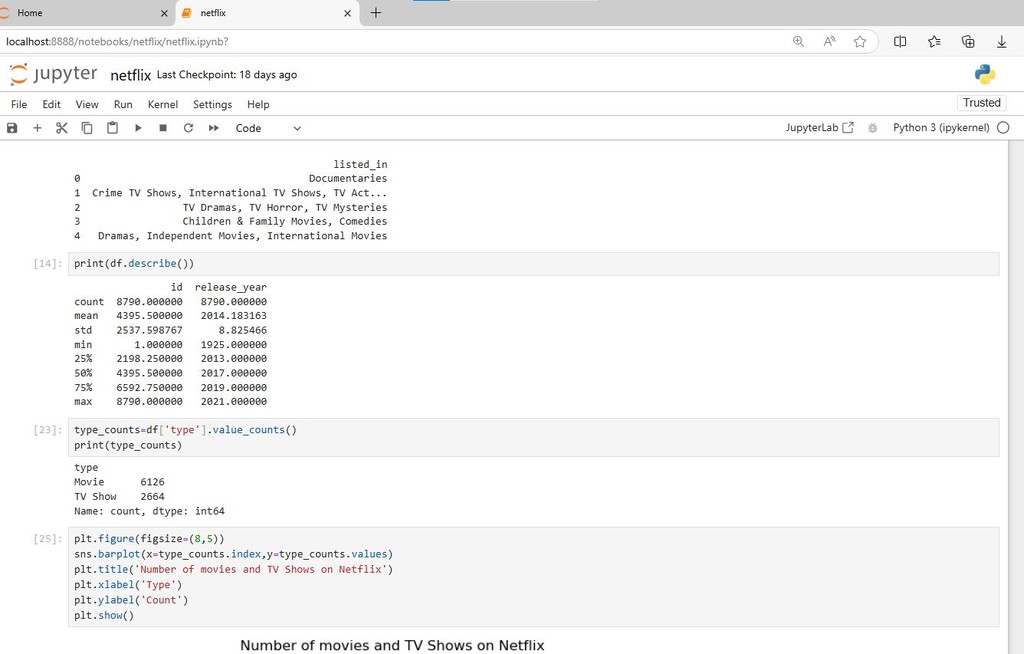Open the Help menu
This screenshot has height=654, width=1024.
(x=258, y=105)
